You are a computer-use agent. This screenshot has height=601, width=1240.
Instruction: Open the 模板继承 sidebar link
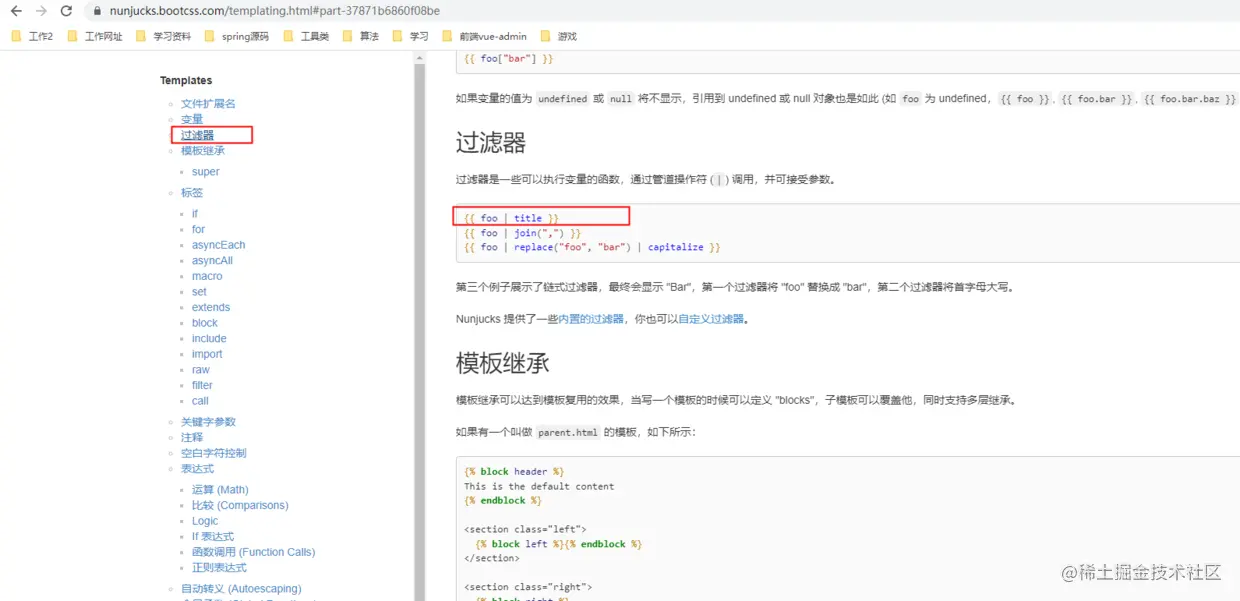pos(203,151)
